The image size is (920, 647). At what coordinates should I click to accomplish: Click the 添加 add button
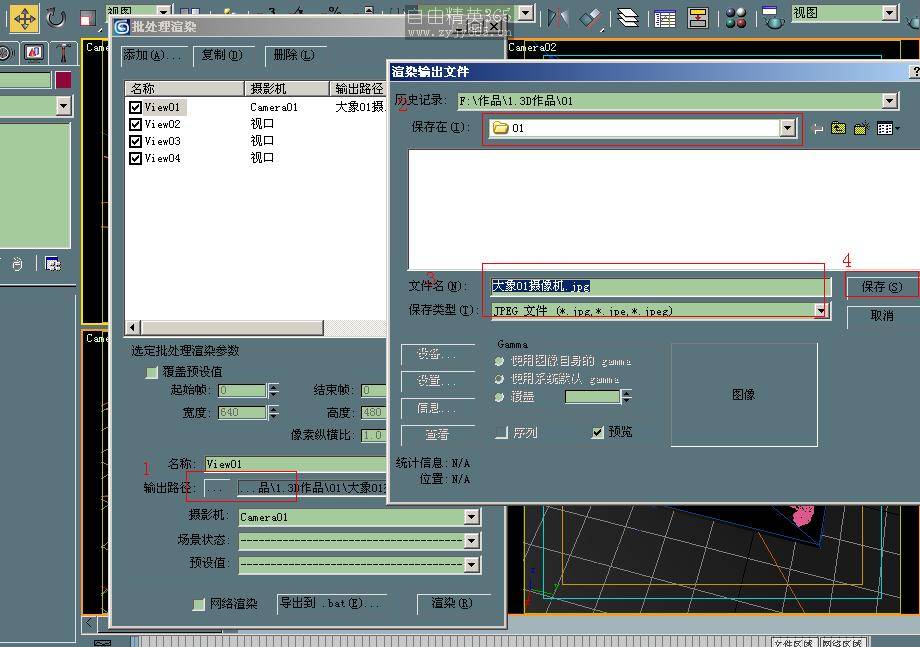click(152, 55)
